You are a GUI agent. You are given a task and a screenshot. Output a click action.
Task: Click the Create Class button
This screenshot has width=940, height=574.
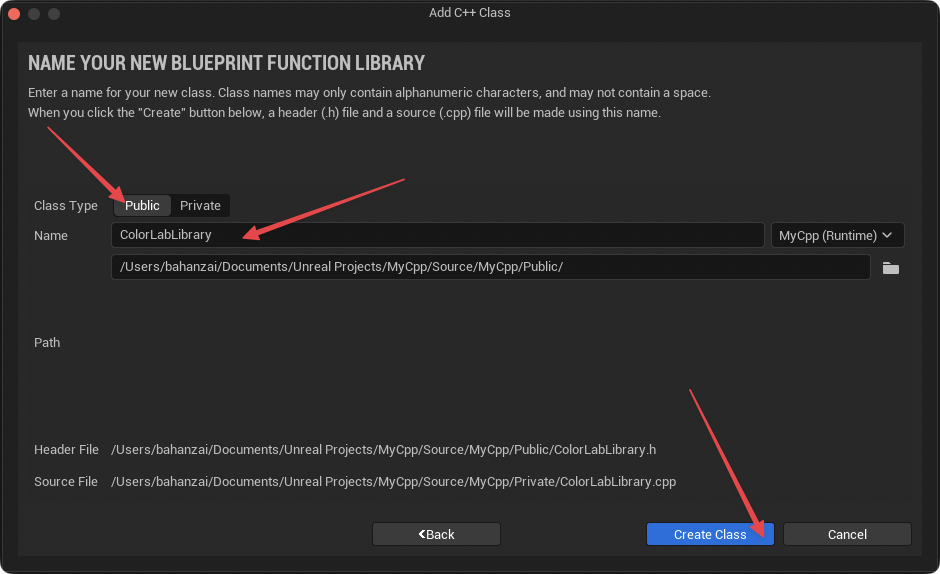coord(710,534)
